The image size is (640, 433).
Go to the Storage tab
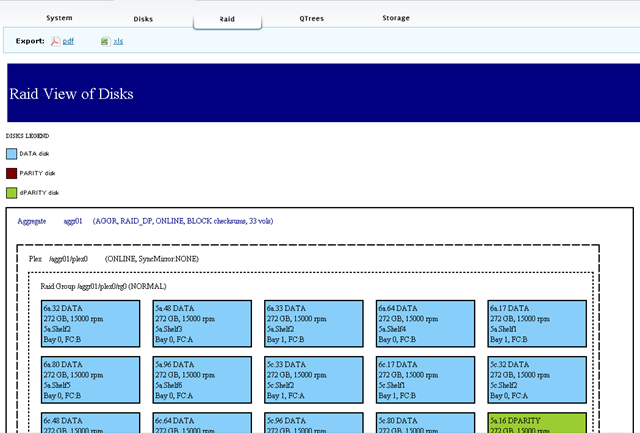point(395,18)
